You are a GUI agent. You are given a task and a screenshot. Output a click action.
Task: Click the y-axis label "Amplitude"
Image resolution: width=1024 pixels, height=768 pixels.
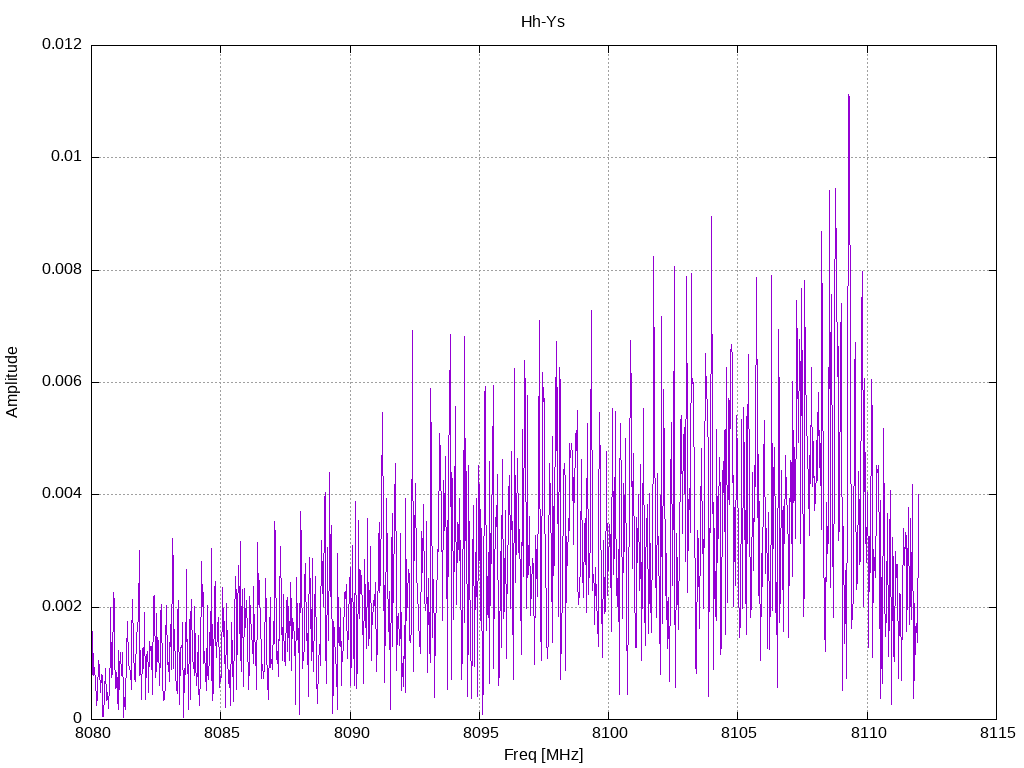coord(12,382)
